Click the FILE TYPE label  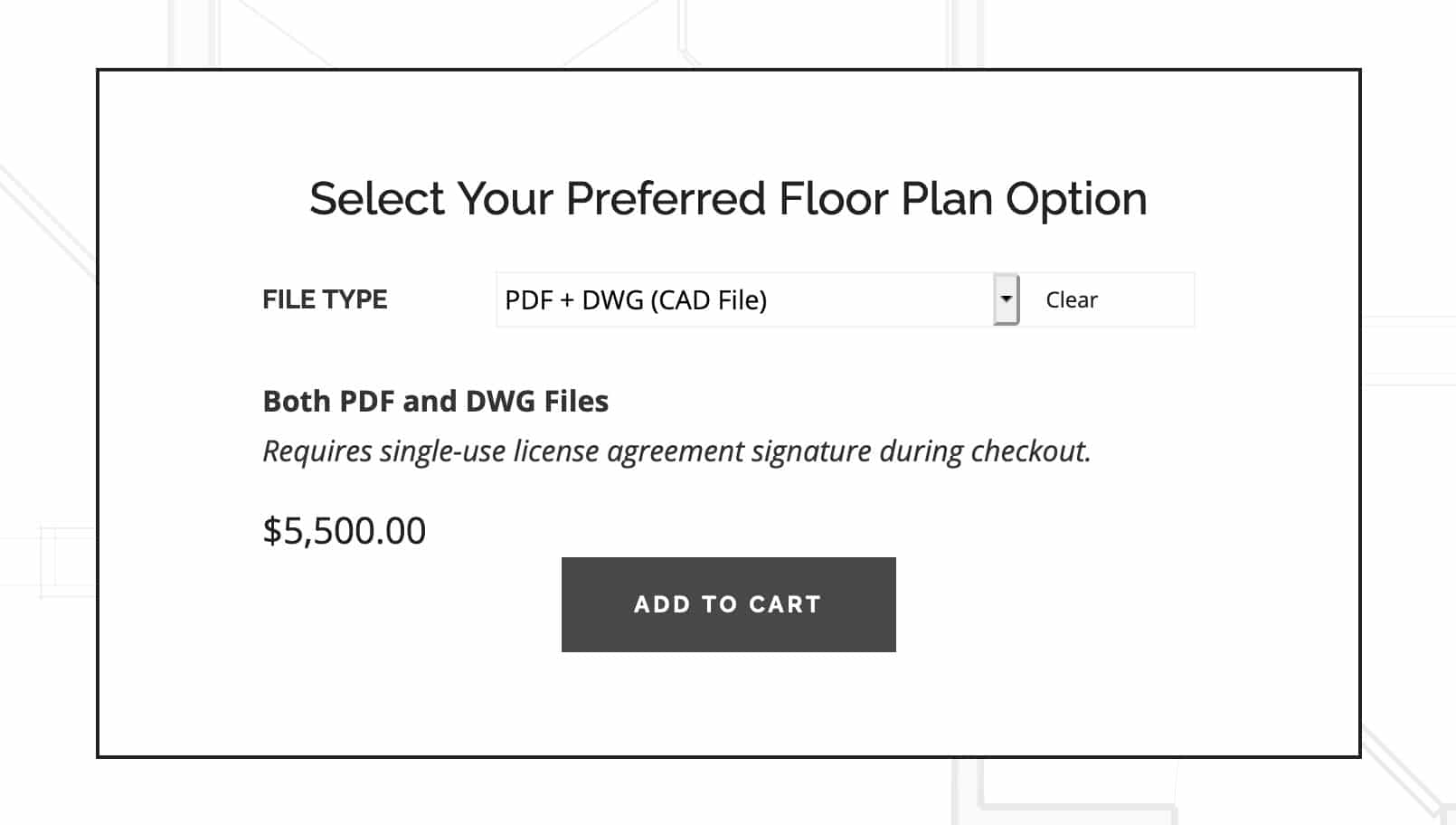pos(325,299)
